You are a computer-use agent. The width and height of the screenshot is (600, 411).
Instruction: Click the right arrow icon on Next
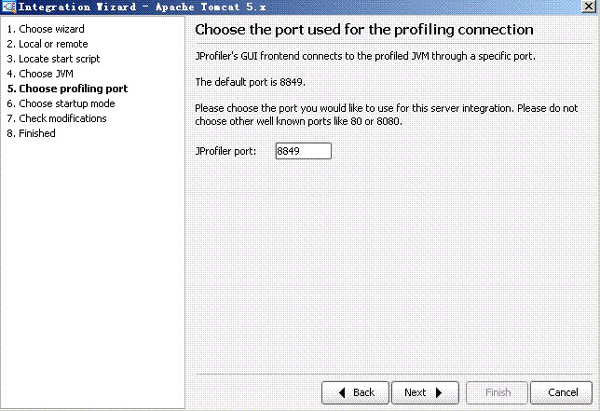coord(441,392)
